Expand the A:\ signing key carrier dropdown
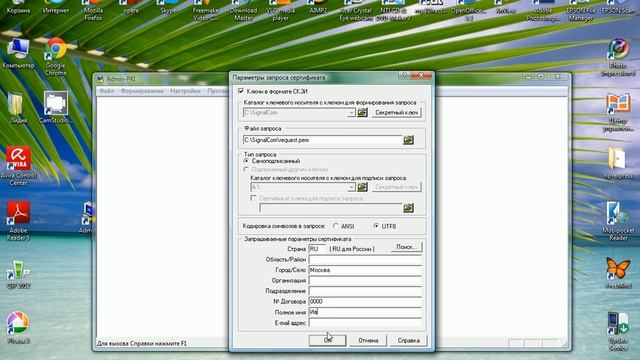This screenshot has height=360, width=640. (351, 187)
